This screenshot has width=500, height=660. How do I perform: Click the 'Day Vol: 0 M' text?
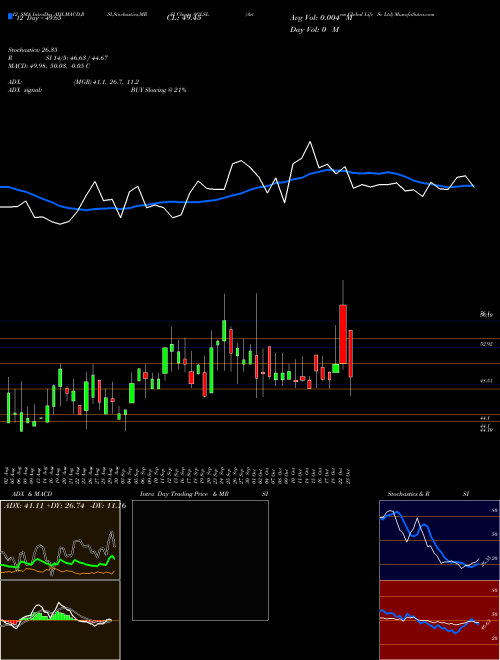click(x=314, y=30)
